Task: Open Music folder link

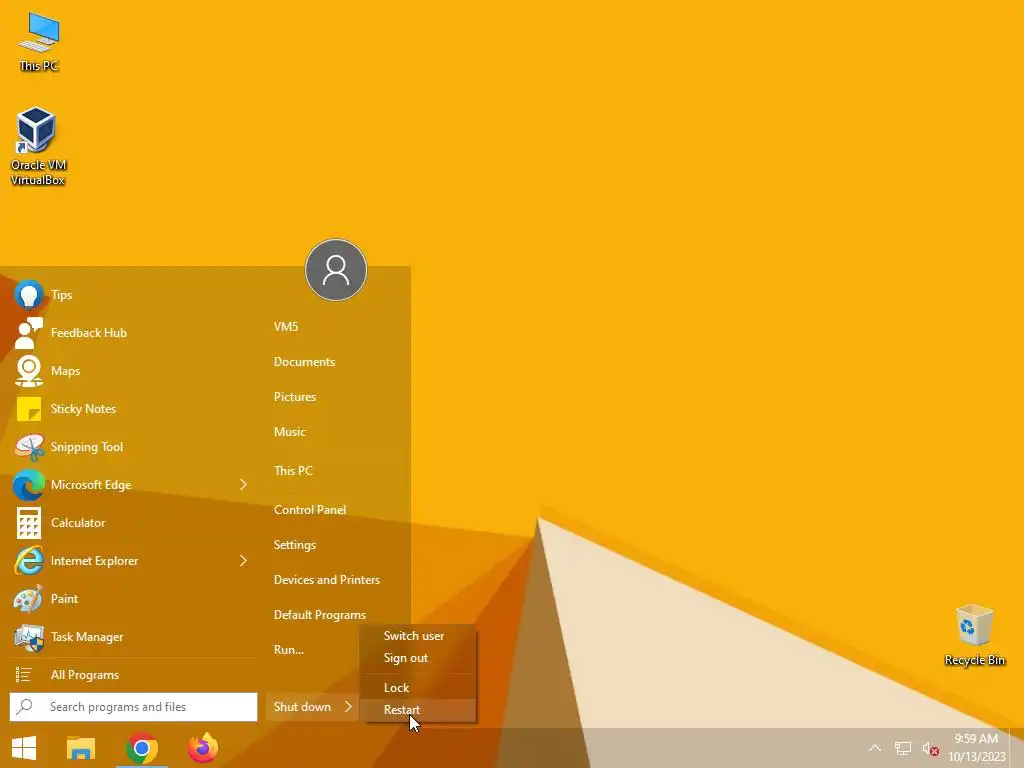Action: pyautogui.click(x=290, y=432)
